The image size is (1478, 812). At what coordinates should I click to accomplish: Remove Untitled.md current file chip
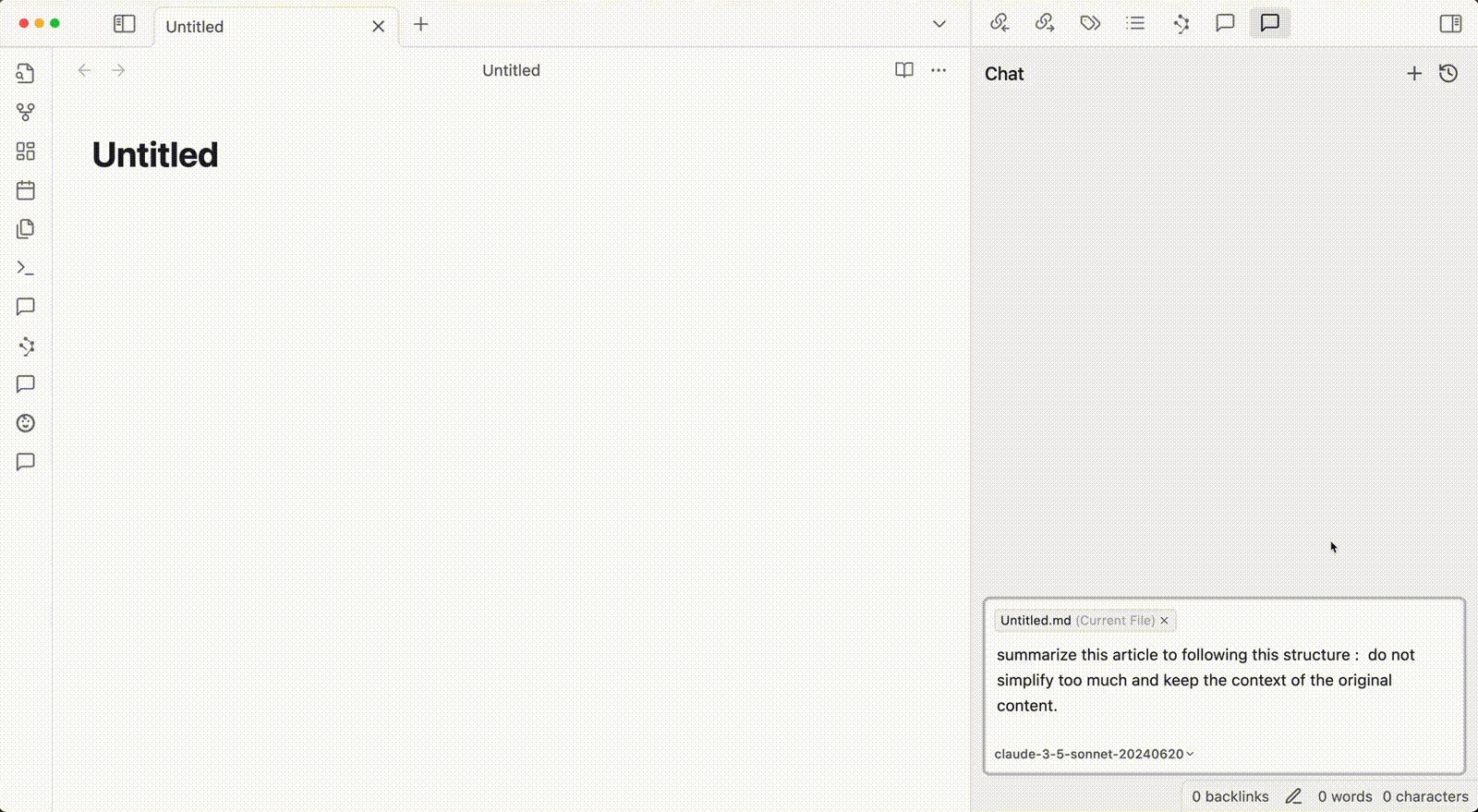1164,621
